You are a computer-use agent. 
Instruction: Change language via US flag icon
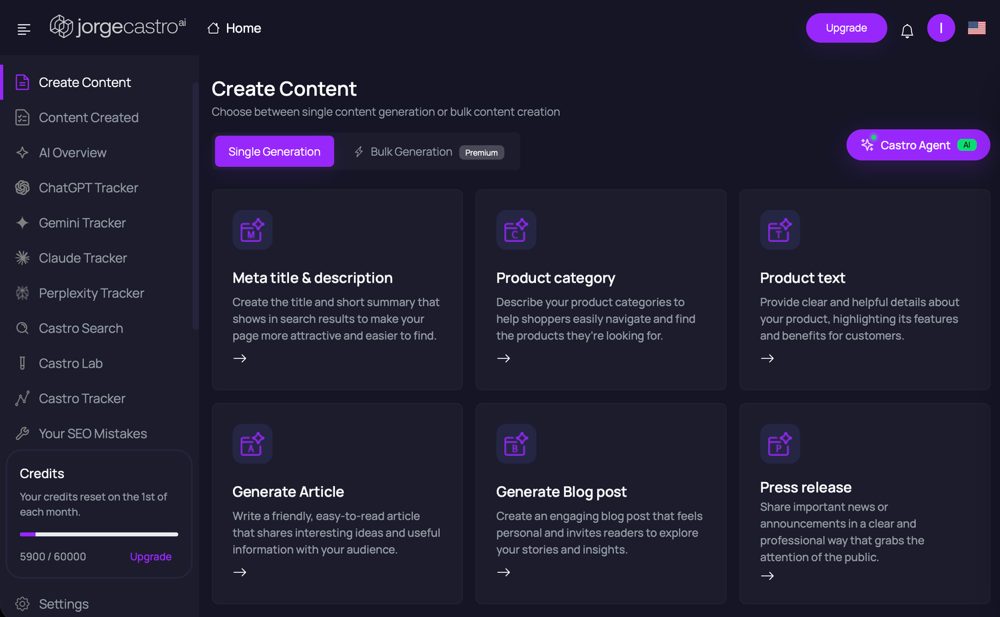[x=976, y=28]
